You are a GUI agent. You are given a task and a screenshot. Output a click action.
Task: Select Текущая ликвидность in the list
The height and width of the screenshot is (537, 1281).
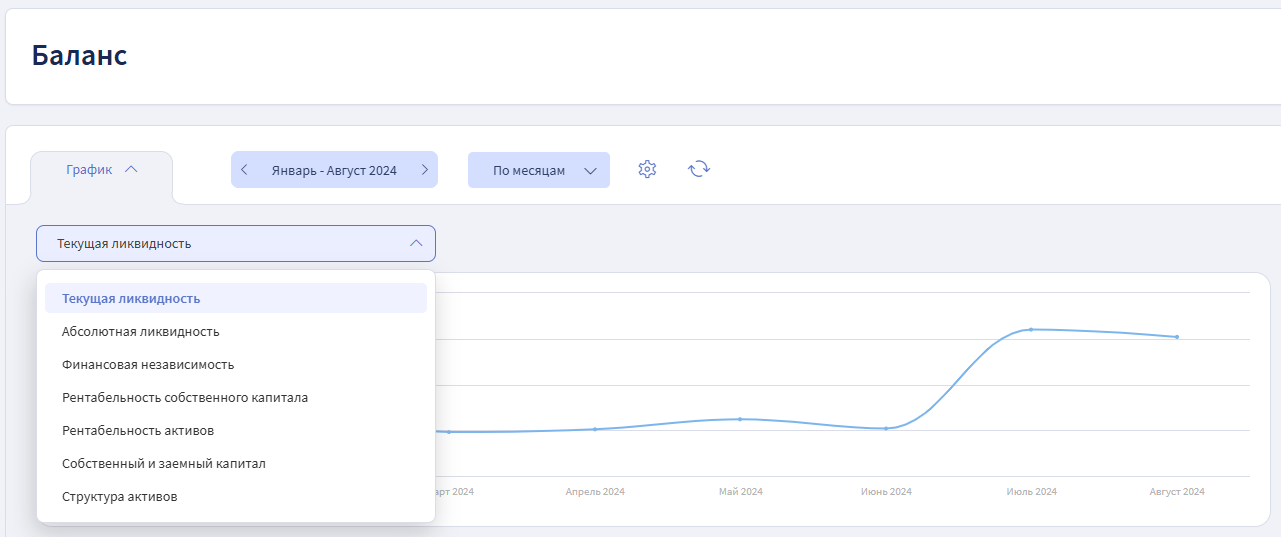131,298
